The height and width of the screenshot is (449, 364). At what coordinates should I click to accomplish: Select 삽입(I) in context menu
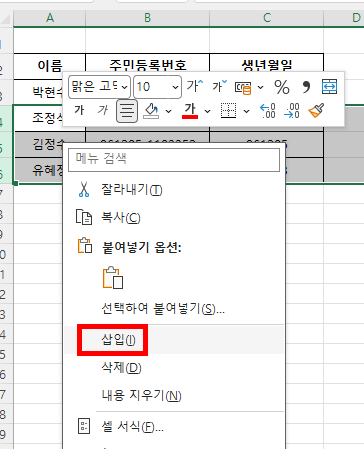[174, 340]
